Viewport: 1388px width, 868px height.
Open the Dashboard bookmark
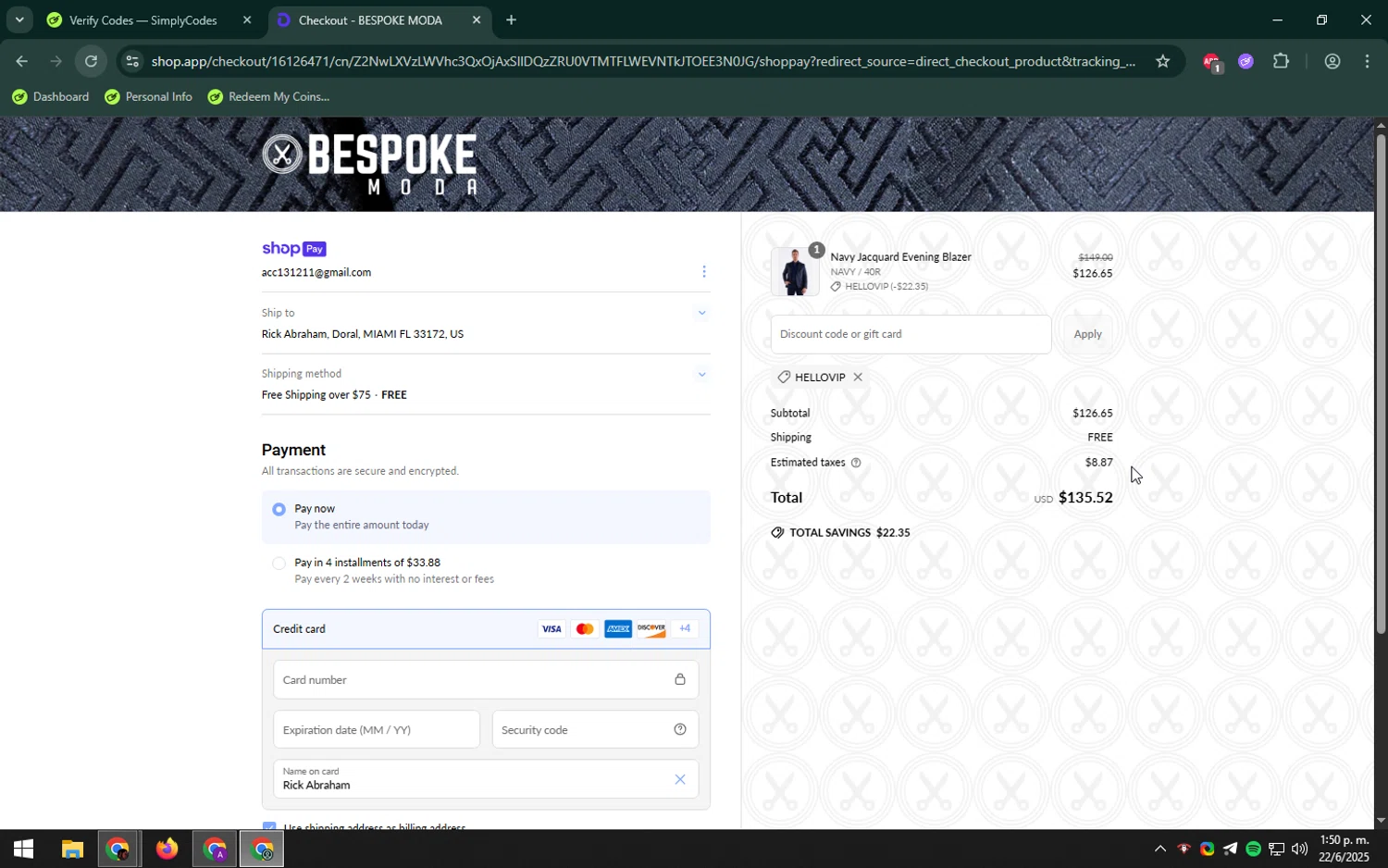pos(51,97)
